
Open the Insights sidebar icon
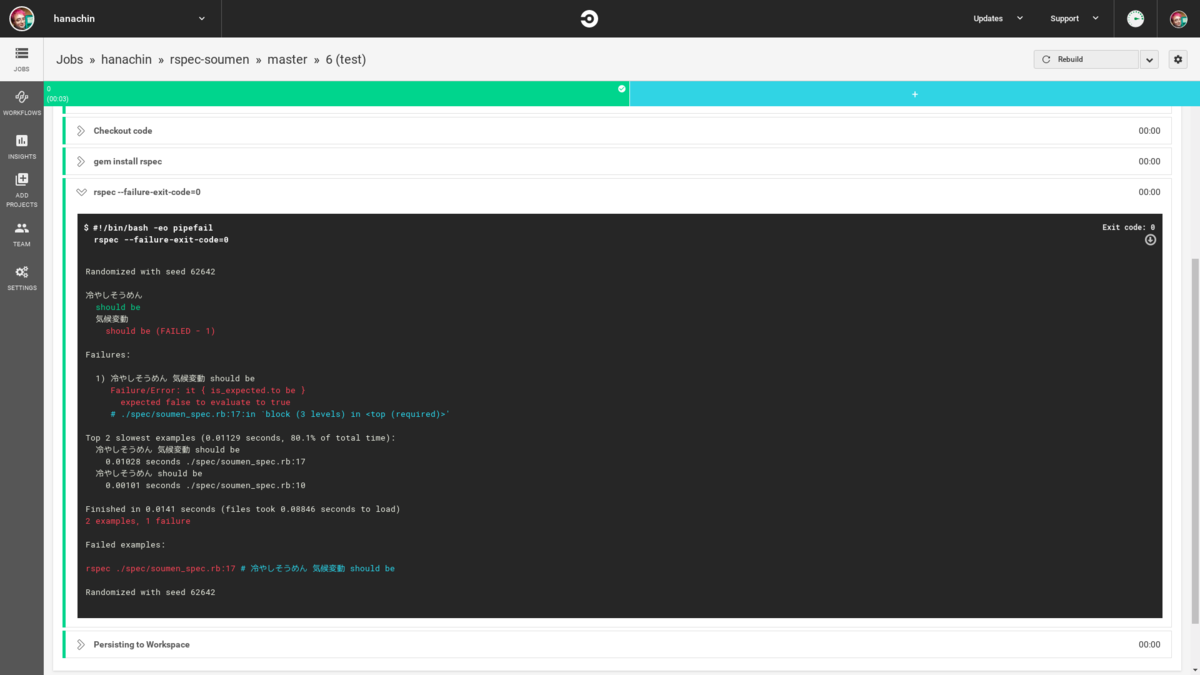click(x=22, y=146)
